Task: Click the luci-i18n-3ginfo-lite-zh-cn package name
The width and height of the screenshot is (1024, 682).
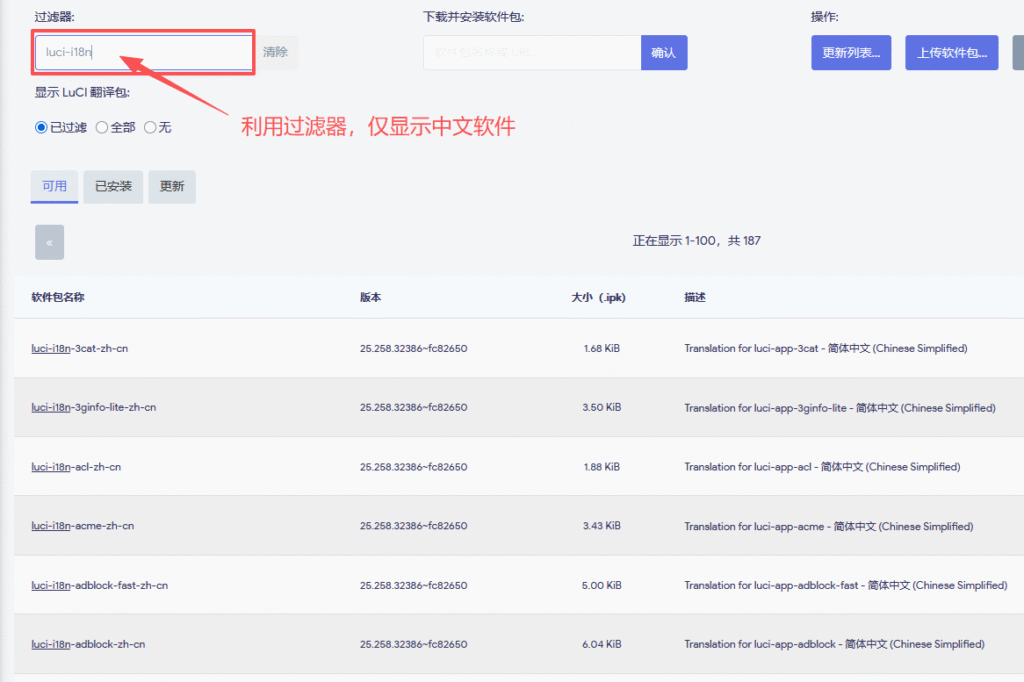Action: [93, 408]
